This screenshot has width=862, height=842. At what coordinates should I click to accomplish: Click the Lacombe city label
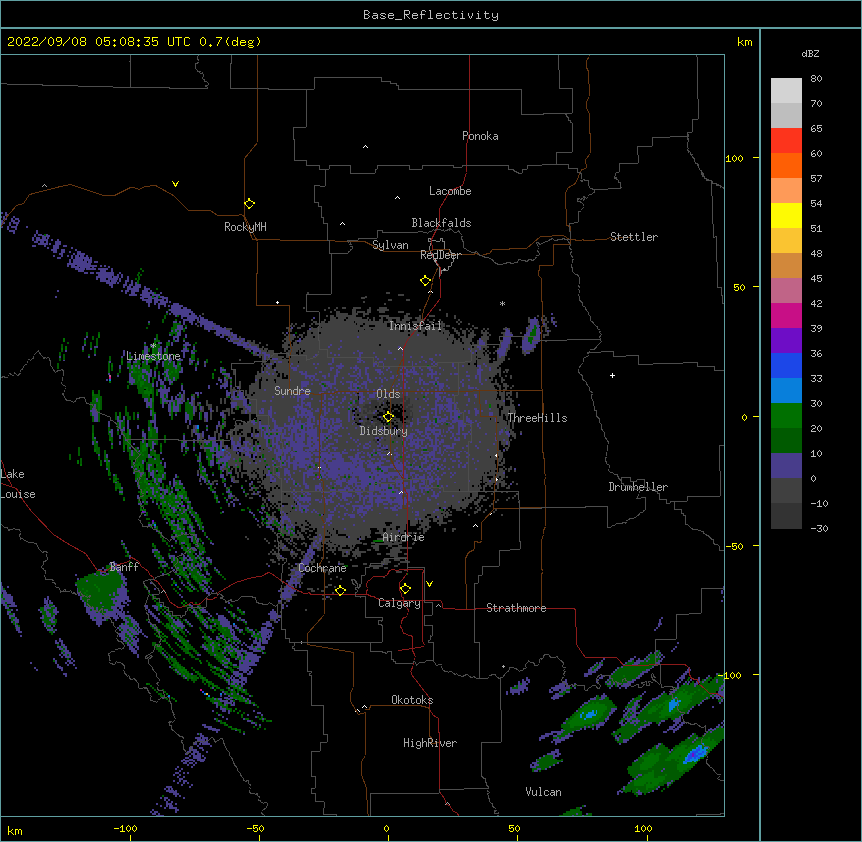coord(450,191)
